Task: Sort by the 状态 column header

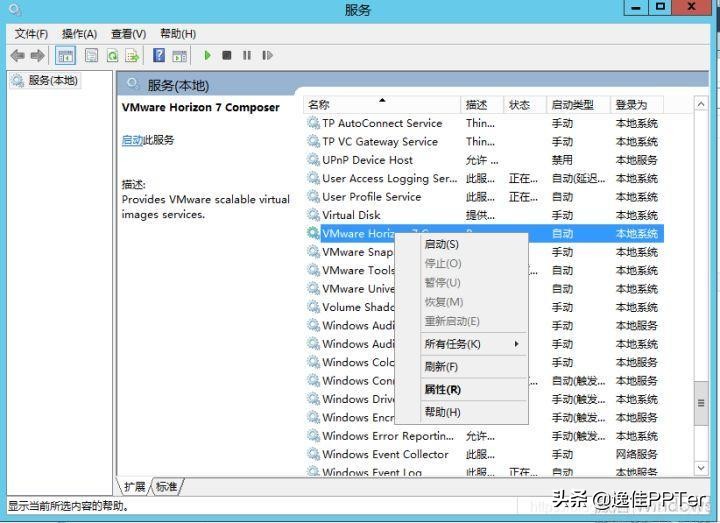Action: click(x=525, y=105)
